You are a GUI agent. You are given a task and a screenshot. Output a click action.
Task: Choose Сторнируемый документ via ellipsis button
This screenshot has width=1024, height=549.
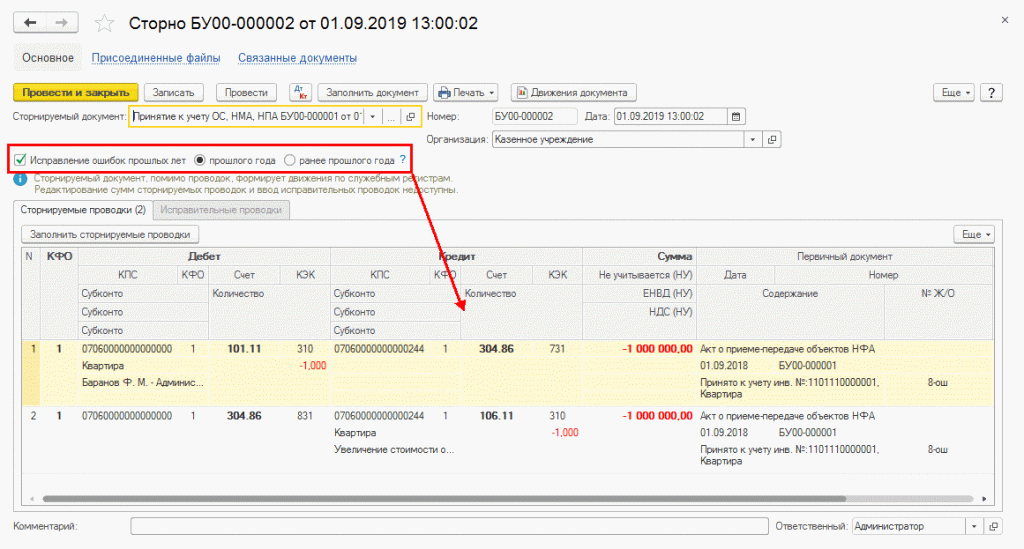pyautogui.click(x=391, y=117)
